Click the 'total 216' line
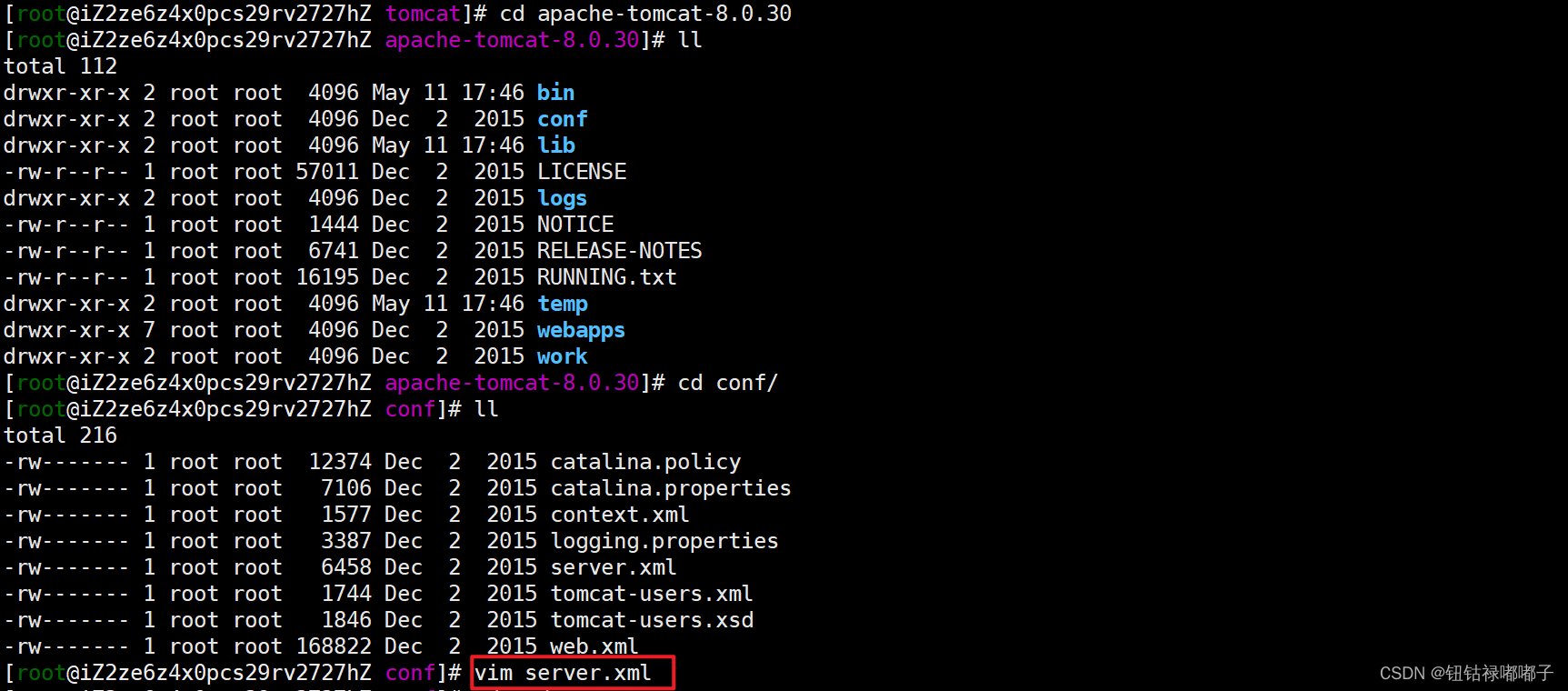This screenshot has width=1568, height=691. pyautogui.click(x=61, y=436)
